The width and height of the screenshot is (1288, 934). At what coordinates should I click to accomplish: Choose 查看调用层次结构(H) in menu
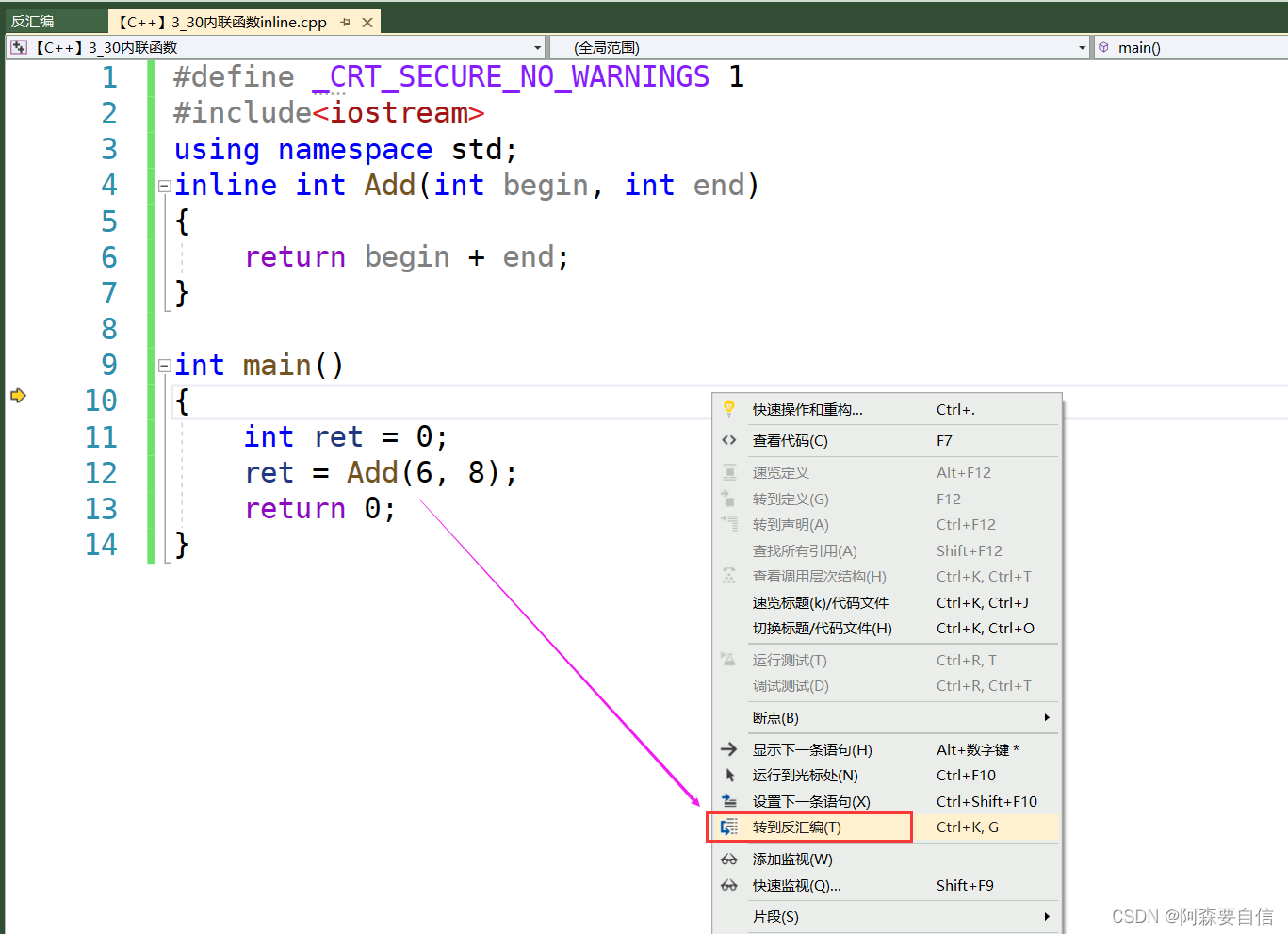(x=887, y=576)
